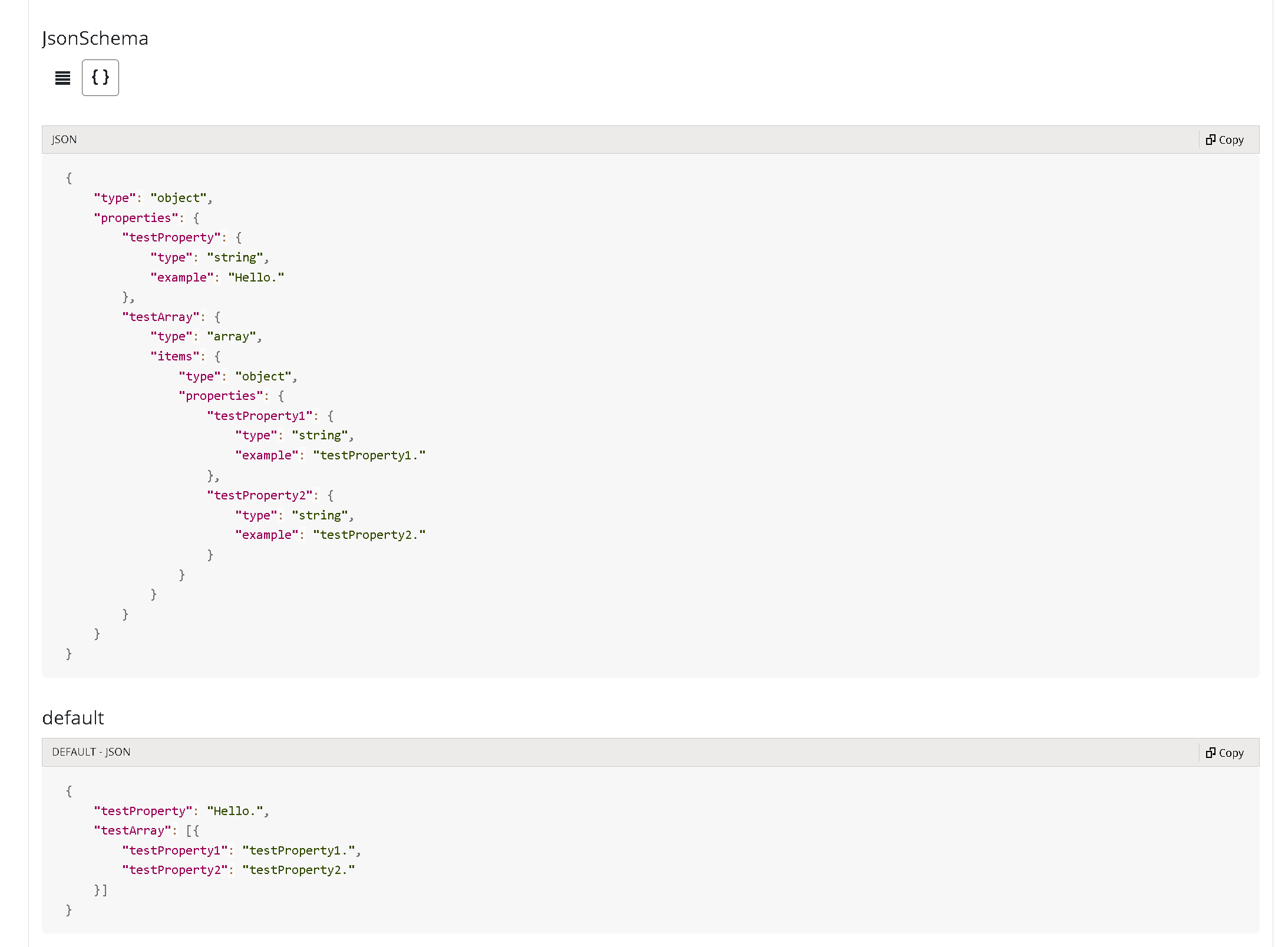
Task: Click the JSON label in schema header
Action: [x=64, y=140]
